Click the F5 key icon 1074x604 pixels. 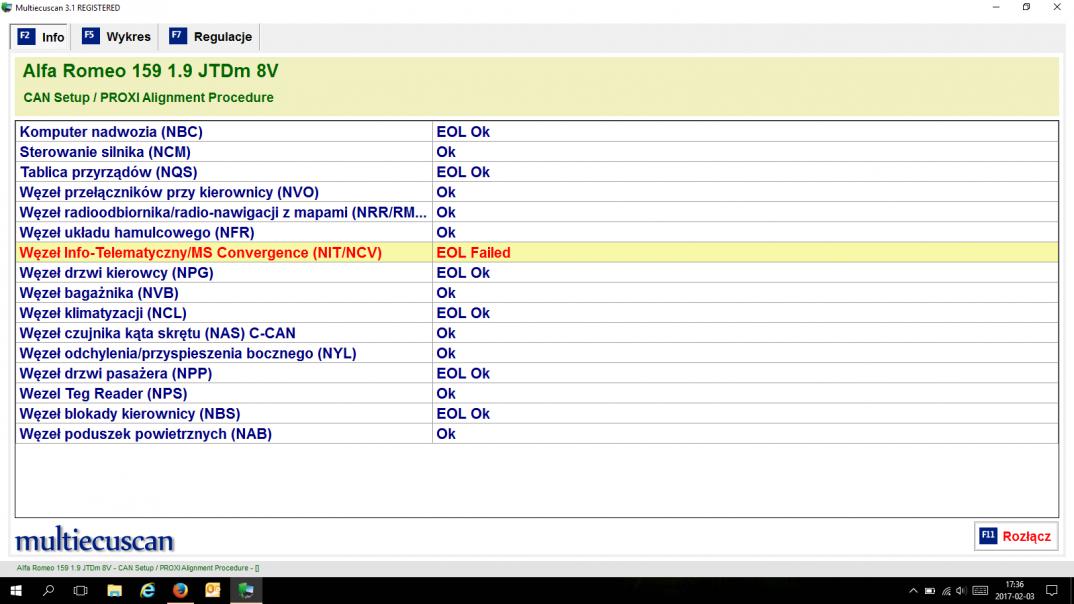point(90,36)
